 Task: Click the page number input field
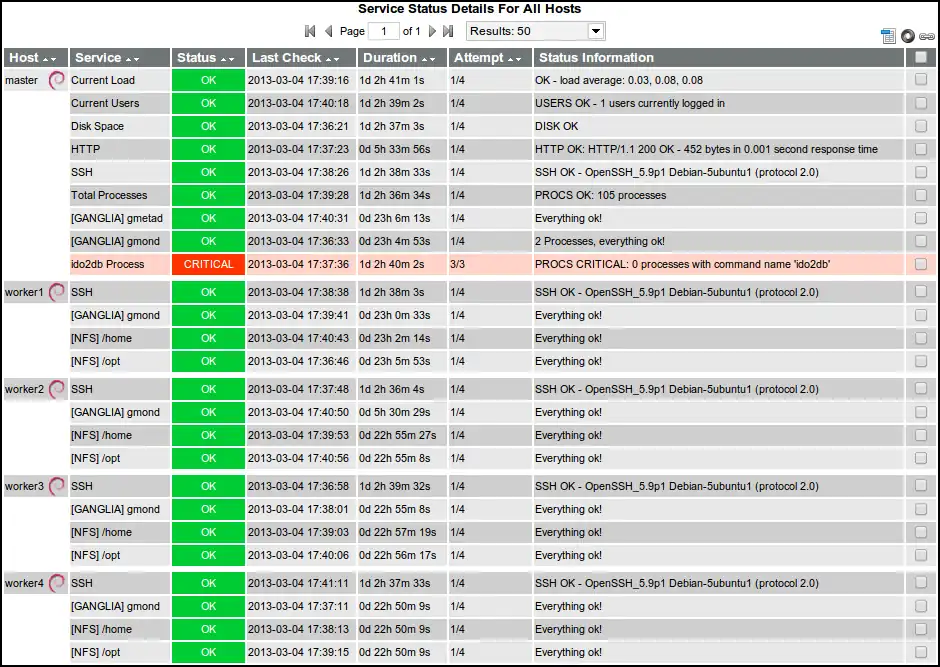(383, 32)
